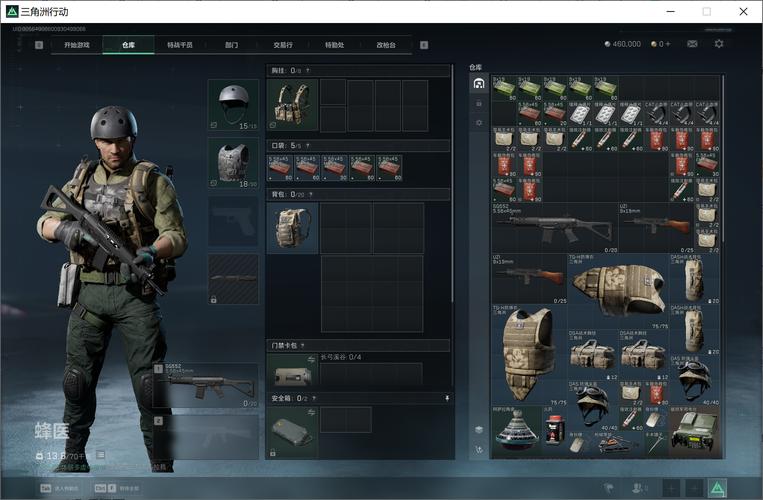Image resolution: width=763 pixels, height=500 pixels.
Task: Select the empty secondary weapon slot 2
Action: (207, 436)
